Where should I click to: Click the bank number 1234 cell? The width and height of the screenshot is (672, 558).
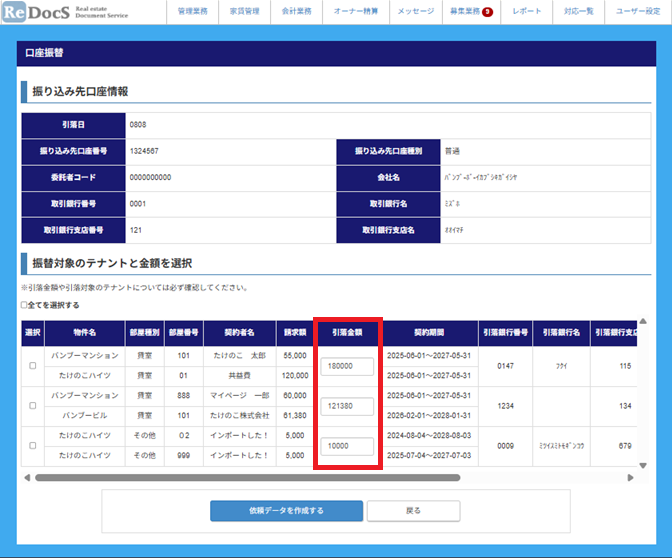[506, 406]
